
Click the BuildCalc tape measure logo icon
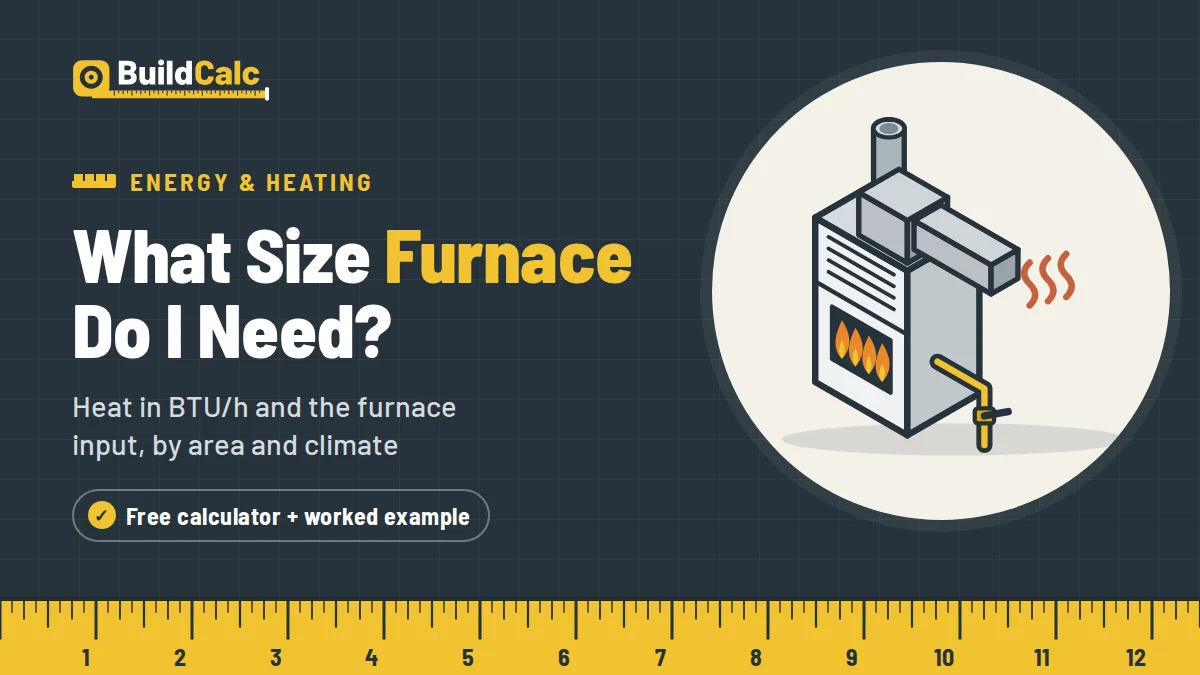point(92,77)
